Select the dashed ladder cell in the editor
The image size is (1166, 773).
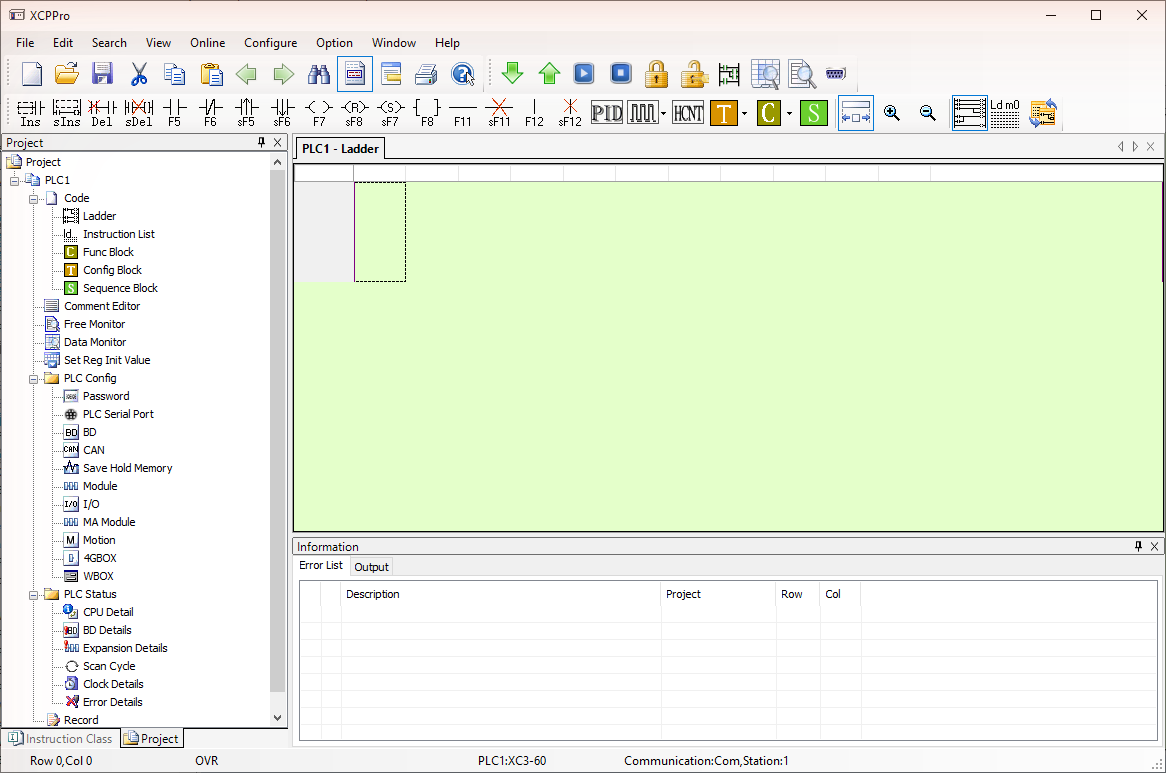[x=380, y=232]
